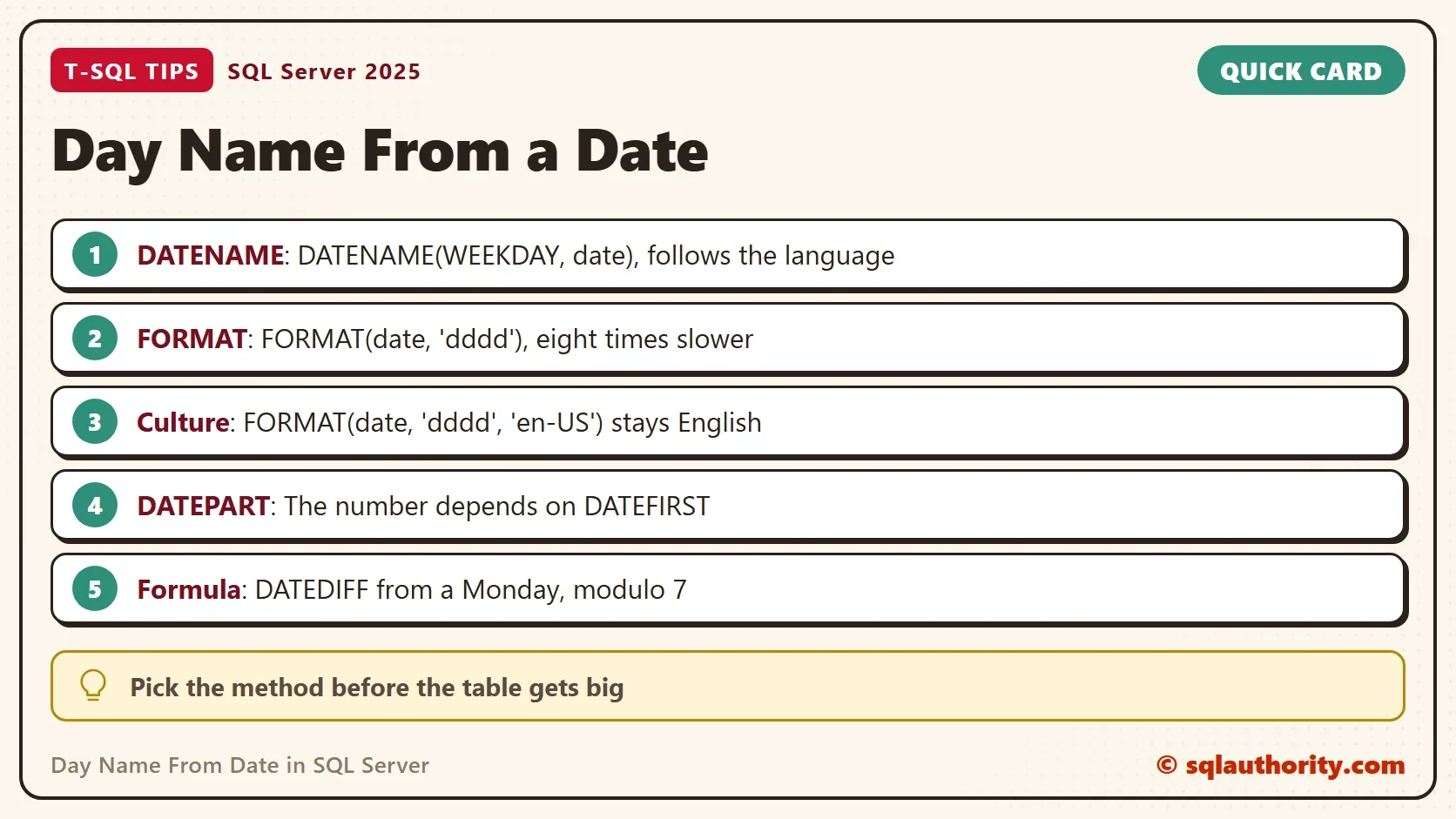Select the bold 'DATENAME' label
This screenshot has width=1456, height=819.
tap(211, 255)
